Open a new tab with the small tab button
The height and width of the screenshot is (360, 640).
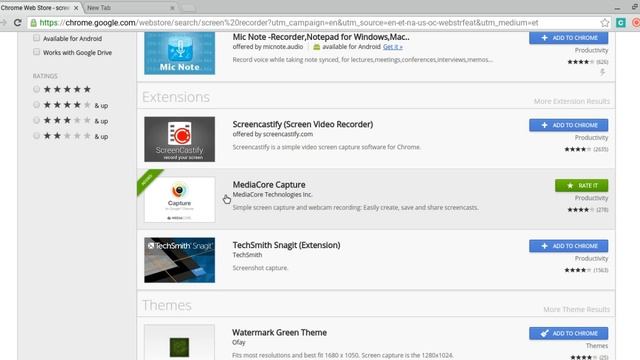pos(188,8)
